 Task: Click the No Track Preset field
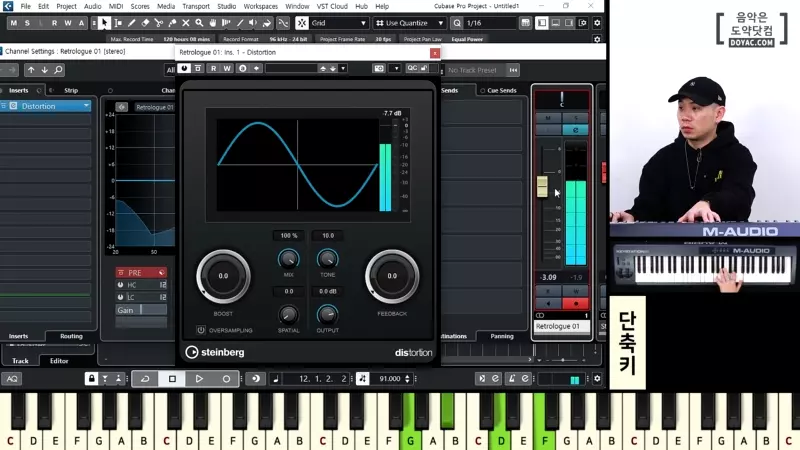tap(472, 70)
